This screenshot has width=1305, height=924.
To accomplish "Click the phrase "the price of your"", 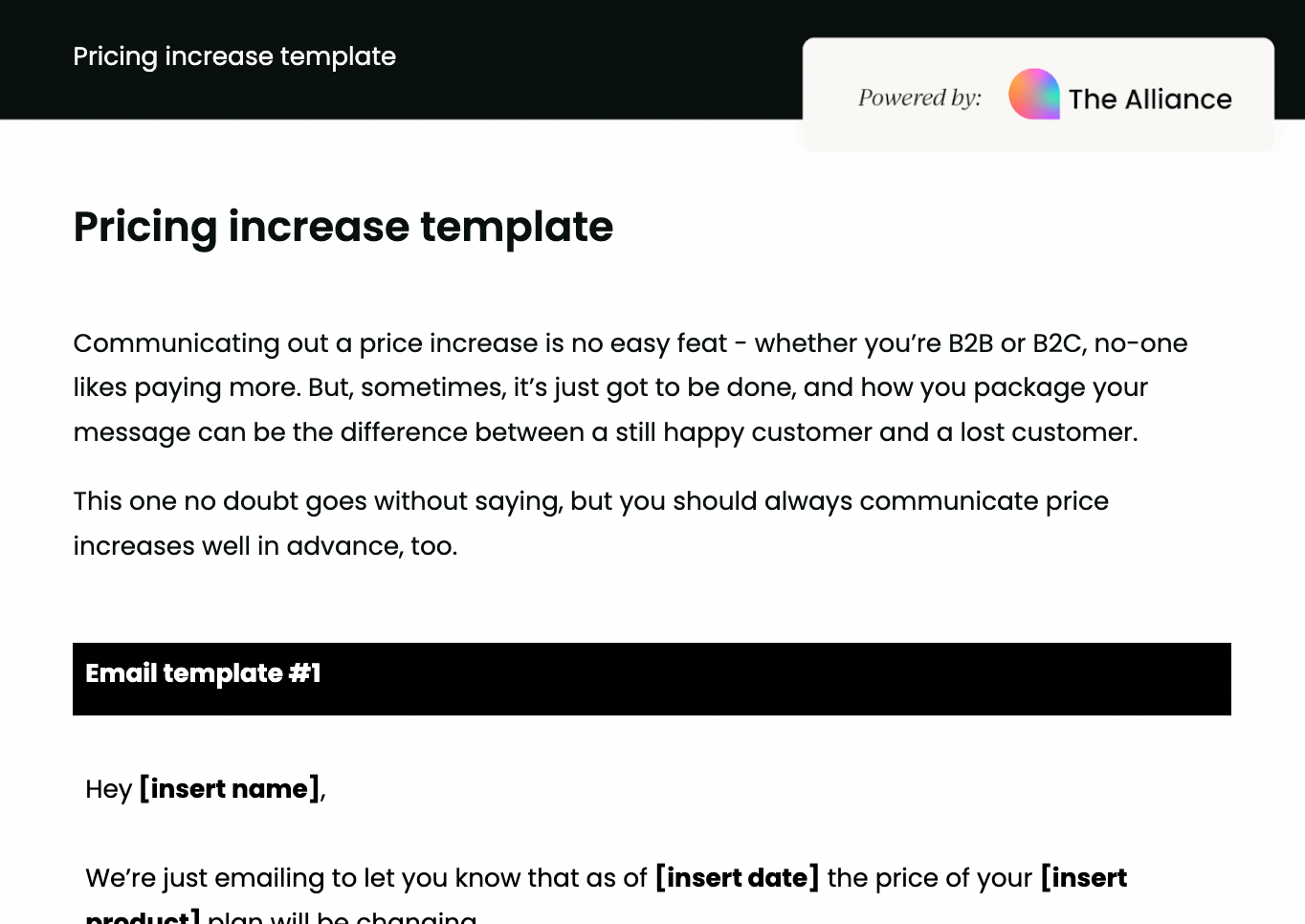I will point(929,878).
